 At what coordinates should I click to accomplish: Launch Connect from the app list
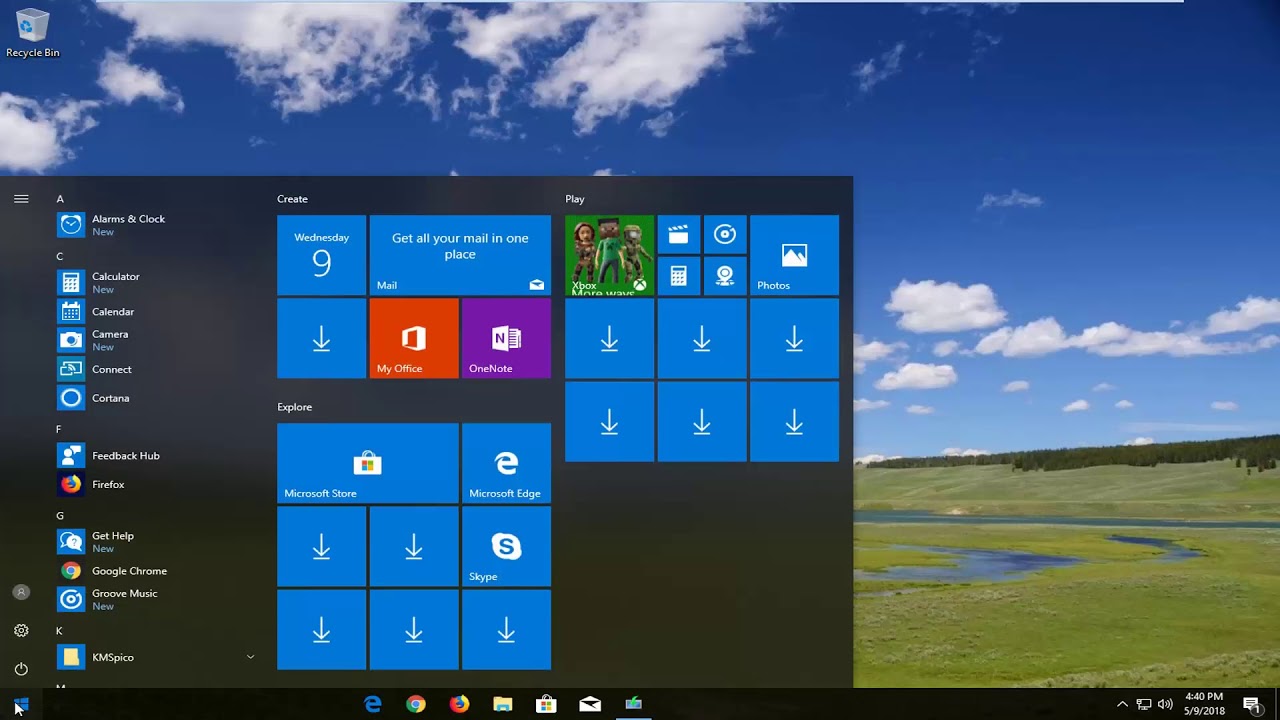click(155, 369)
